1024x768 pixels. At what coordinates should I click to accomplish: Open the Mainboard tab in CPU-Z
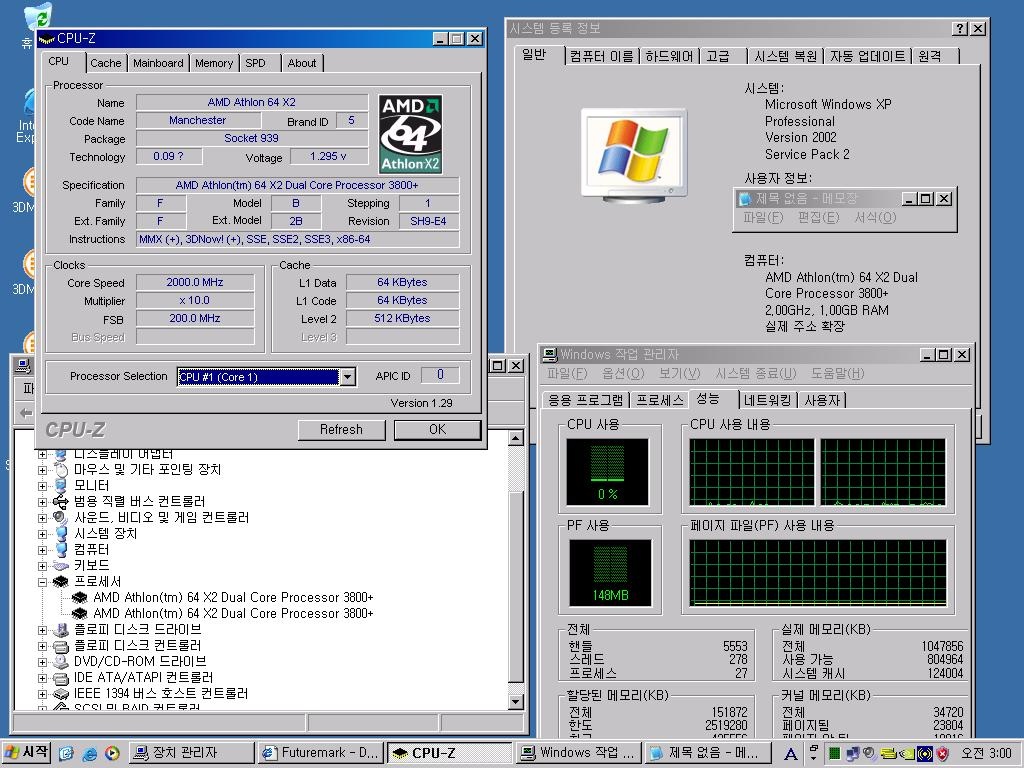[158, 63]
